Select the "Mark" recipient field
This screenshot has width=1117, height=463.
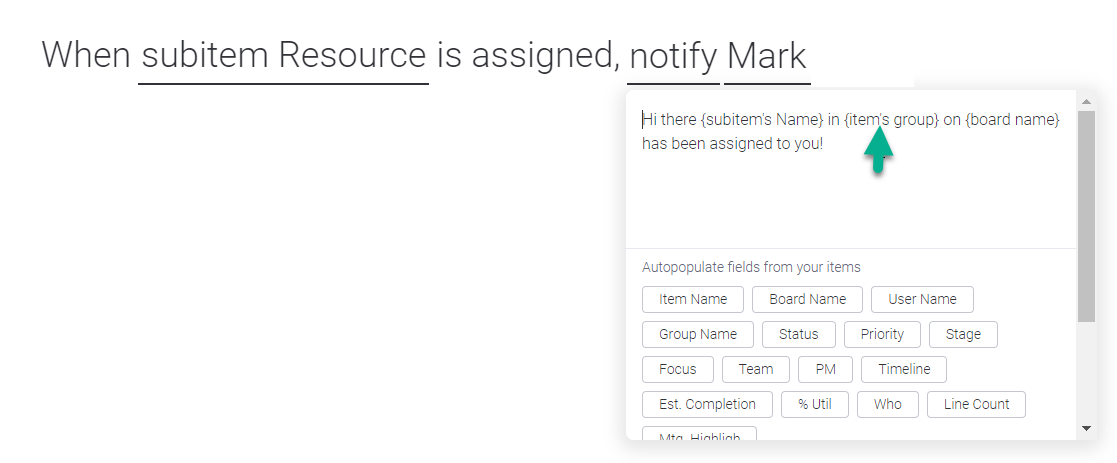(x=767, y=55)
